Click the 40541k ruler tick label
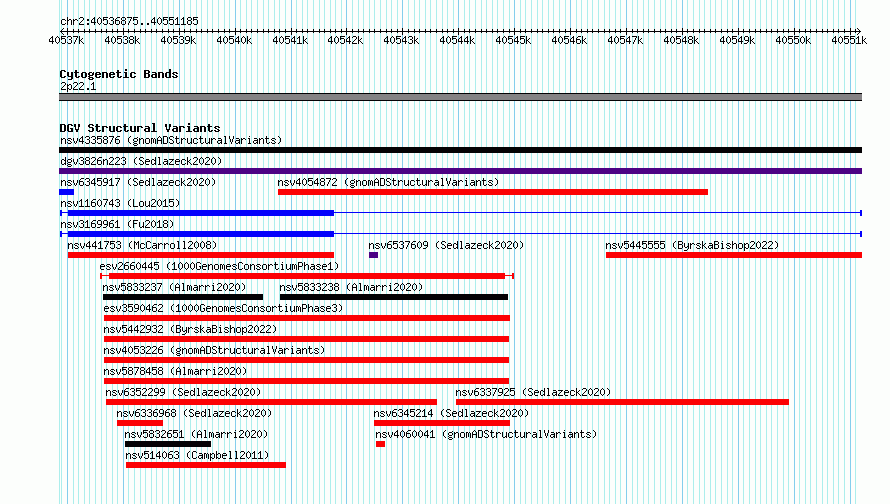 (290, 40)
